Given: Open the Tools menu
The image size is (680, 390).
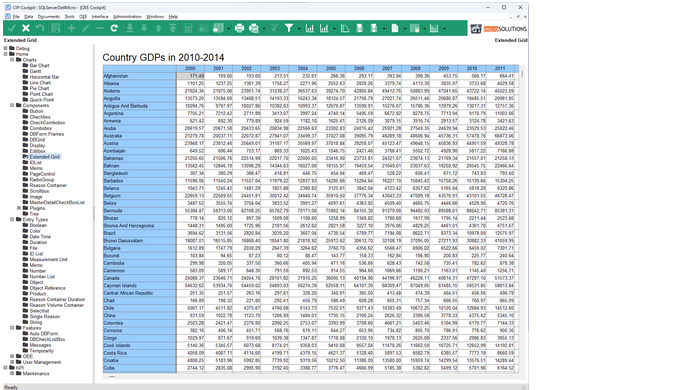Looking at the screenshot, I should 69,16.
